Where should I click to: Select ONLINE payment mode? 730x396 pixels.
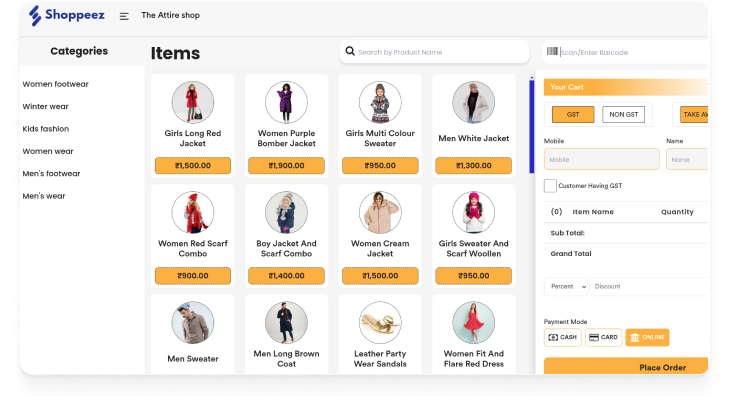pyautogui.click(x=648, y=337)
